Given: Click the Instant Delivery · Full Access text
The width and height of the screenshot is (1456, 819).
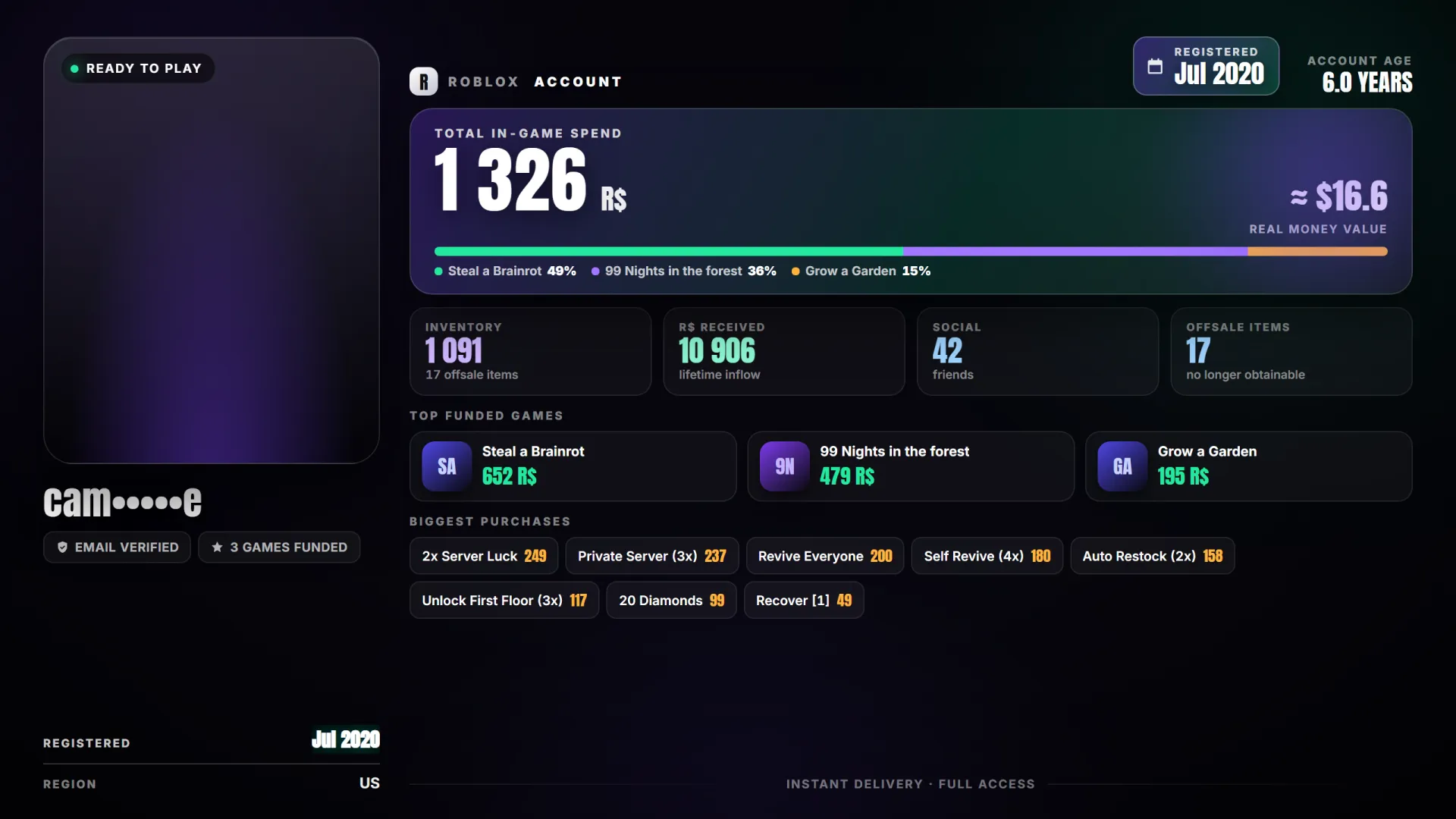Looking at the screenshot, I should pos(910,784).
